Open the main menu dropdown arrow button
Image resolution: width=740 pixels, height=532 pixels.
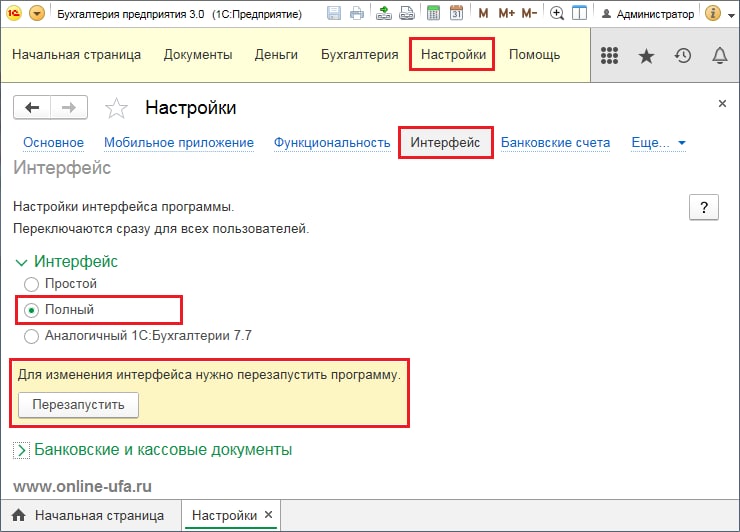pos(37,13)
